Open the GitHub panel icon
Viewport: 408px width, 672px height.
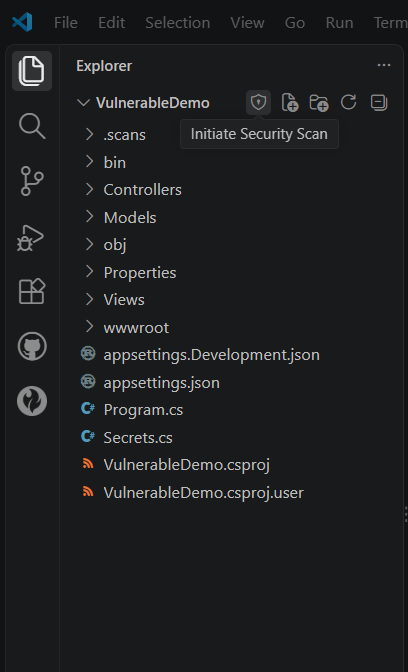pyautogui.click(x=32, y=346)
